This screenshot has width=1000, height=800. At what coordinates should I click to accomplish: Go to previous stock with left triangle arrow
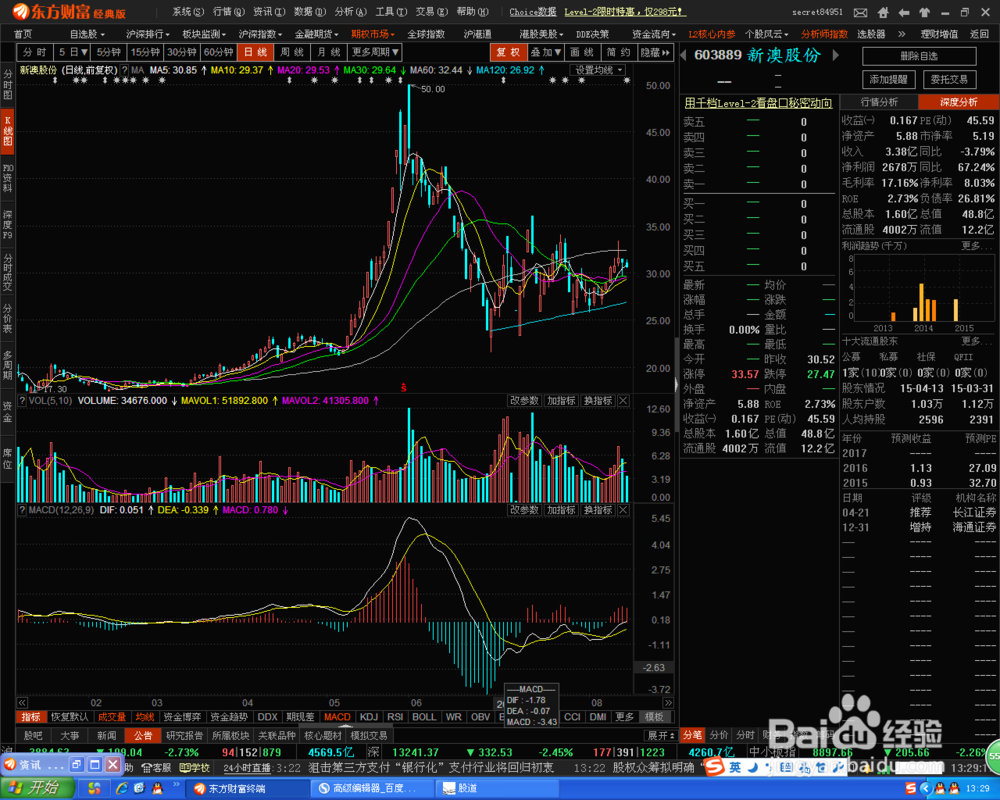point(684,56)
